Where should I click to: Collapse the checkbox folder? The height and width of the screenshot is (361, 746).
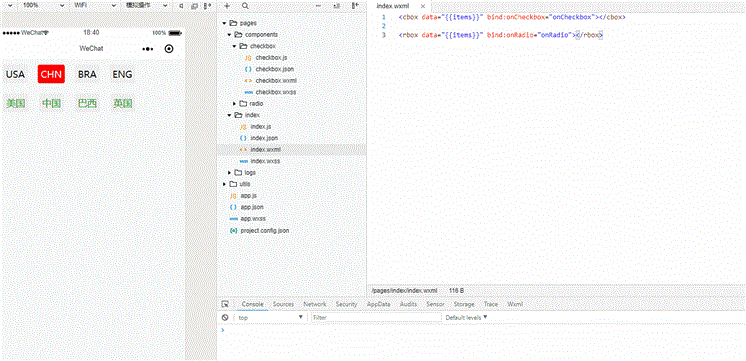click(x=234, y=46)
